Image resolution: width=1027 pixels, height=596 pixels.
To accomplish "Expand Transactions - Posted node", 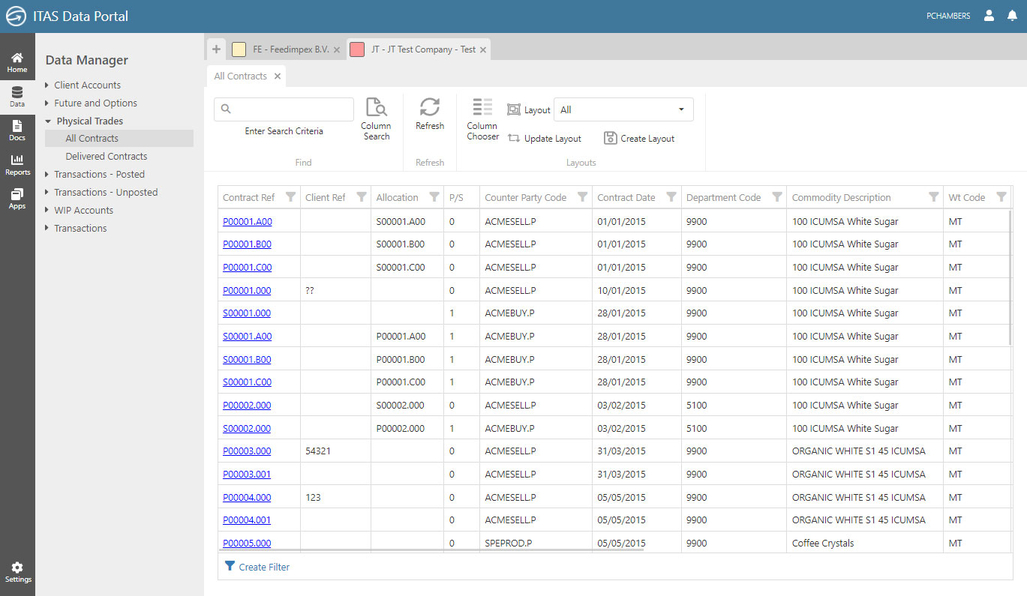I will 47,174.
